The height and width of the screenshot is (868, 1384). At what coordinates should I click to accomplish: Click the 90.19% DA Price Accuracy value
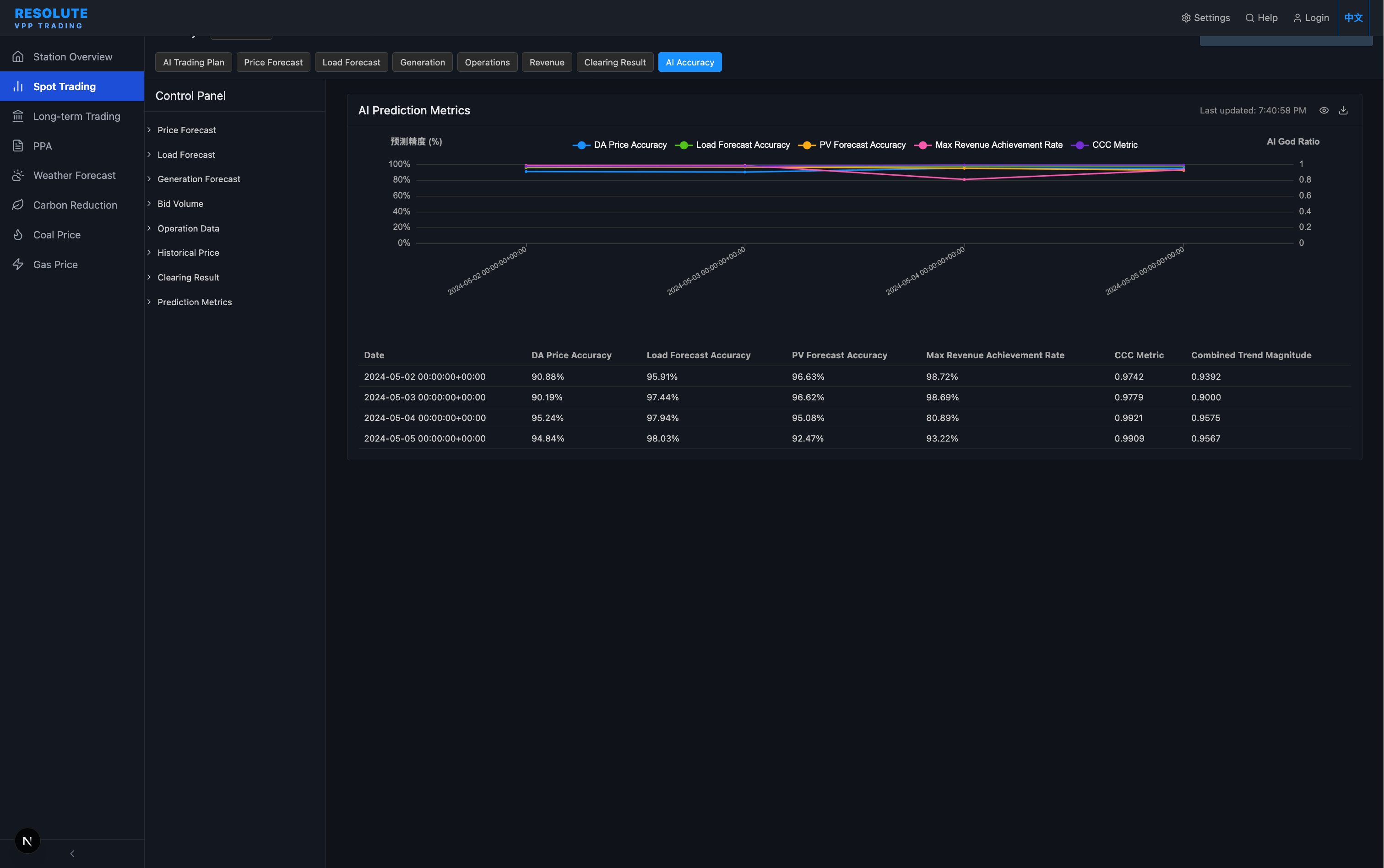click(x=547, y=397)
